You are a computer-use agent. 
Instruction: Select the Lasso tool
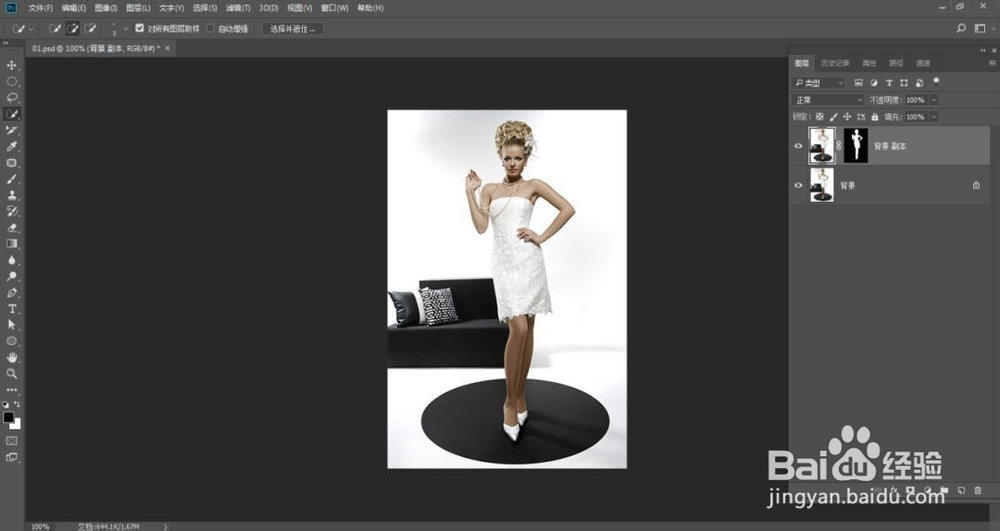(x=11, y=98)
